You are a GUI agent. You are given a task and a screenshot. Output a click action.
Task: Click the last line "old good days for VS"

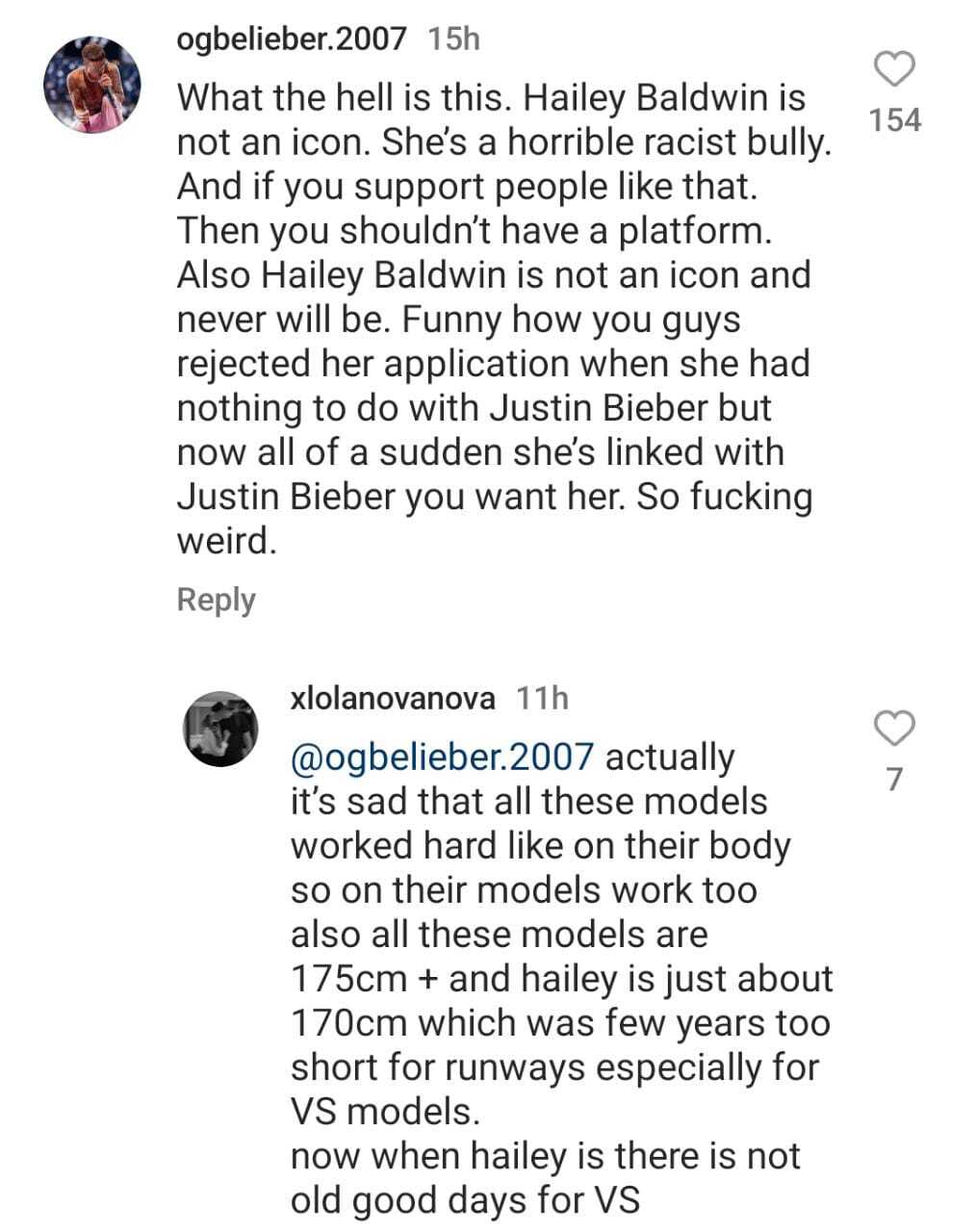click(465, 1200)
